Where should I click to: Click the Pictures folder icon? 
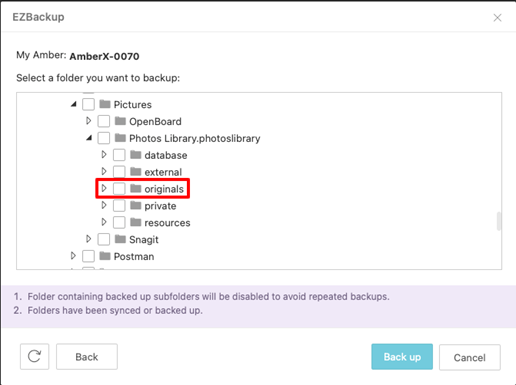point(105,104)
